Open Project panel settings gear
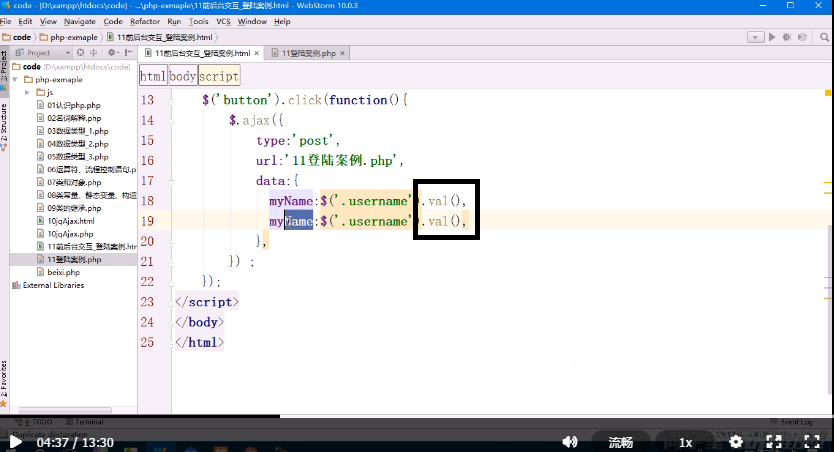Screen dimensions: 834x452 point(112,53)
